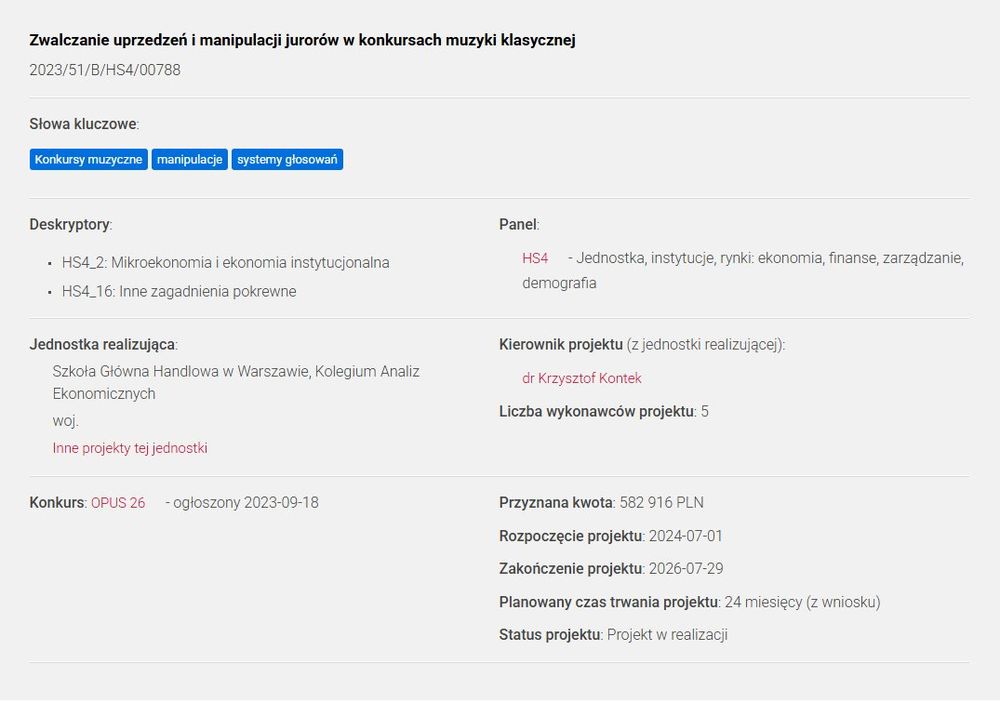Click the Szkoła Główna Handlowa unit name

[236, 372]
